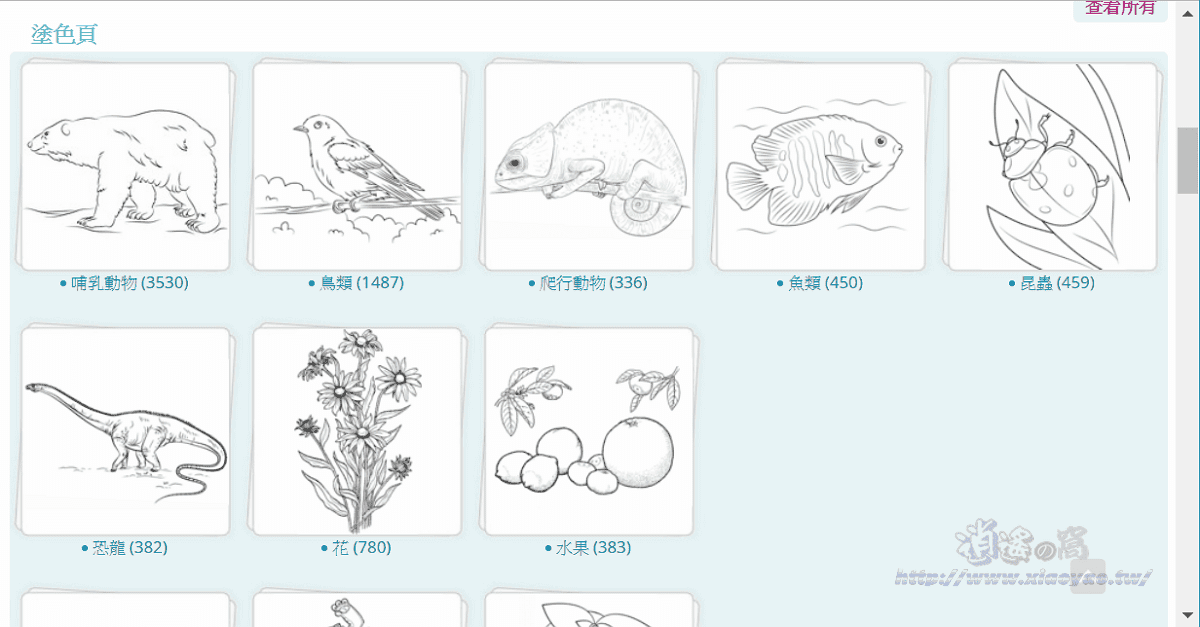
Task: Open the polar bear coloring thumbnail
Action: pos(125,167)
